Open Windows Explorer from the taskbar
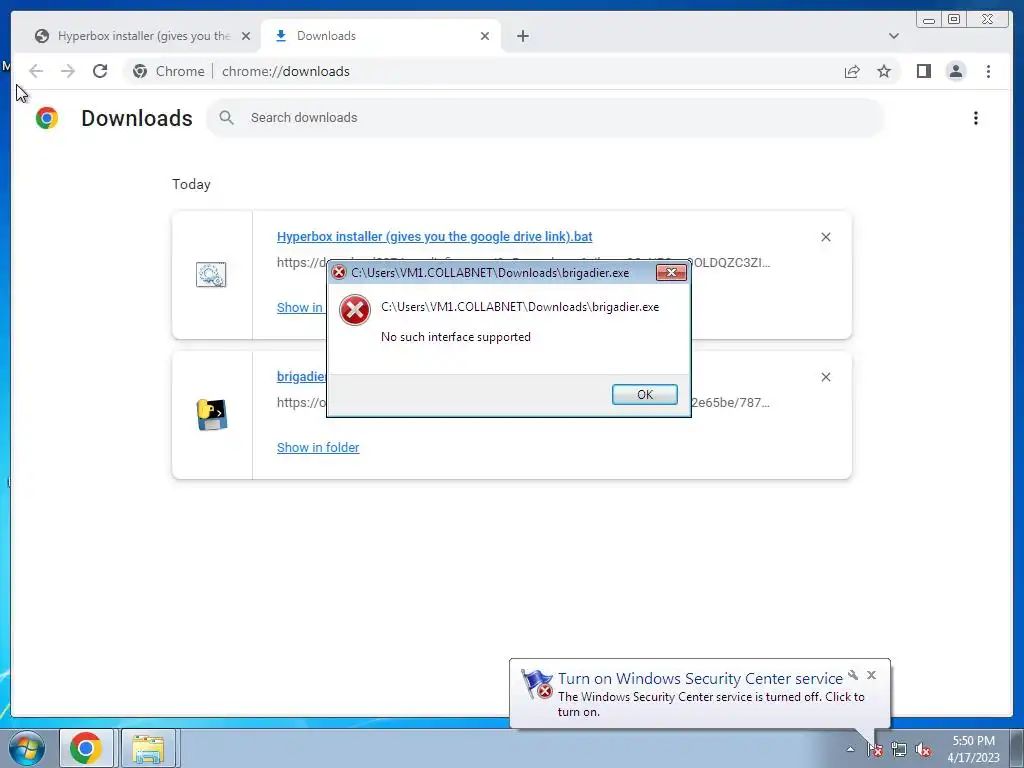The image size is (1024, 768). (148, 748)
